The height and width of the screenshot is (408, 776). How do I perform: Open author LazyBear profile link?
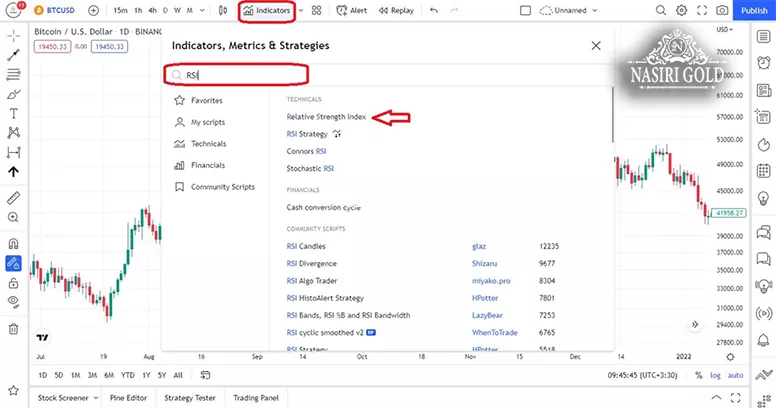(487, 315)
